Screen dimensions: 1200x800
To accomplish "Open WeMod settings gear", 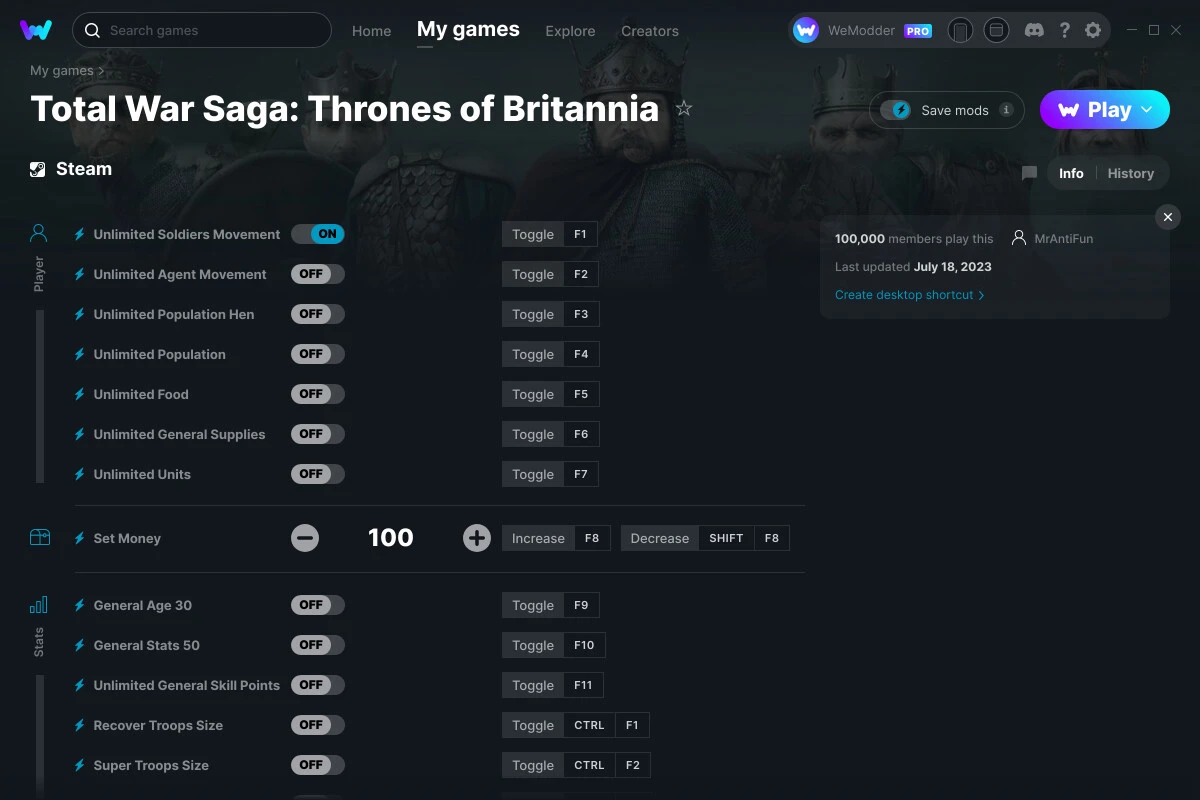I will pyautogui.click(x=1093, y=30).
